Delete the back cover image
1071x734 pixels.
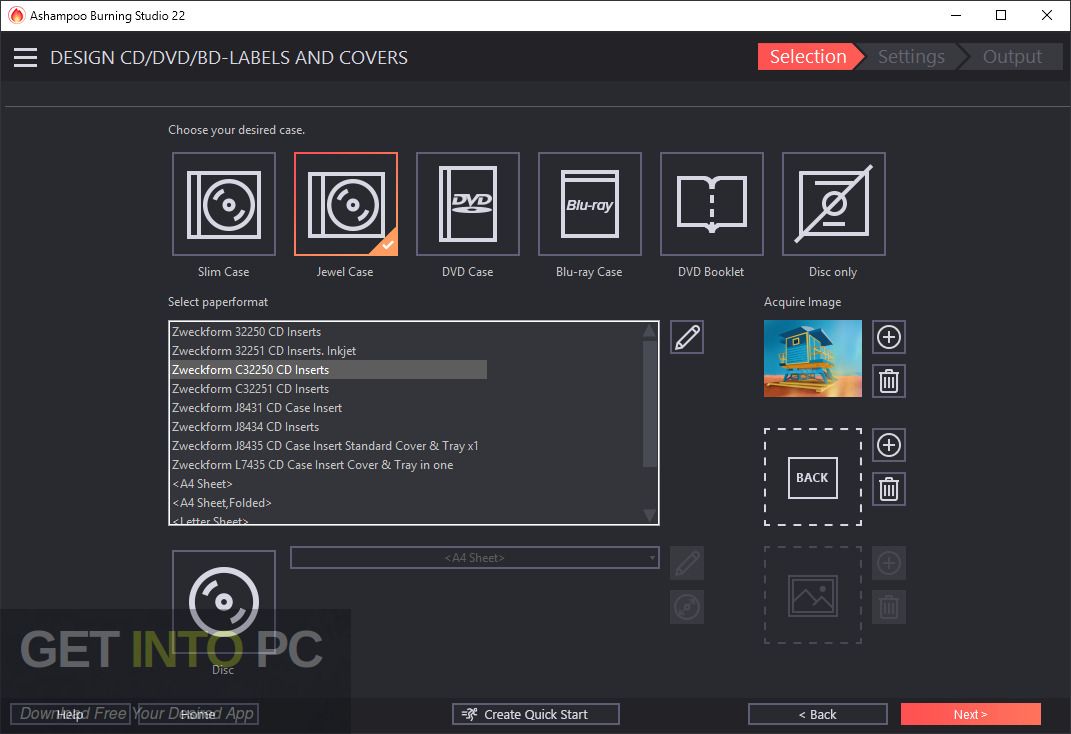coord(889,489)
